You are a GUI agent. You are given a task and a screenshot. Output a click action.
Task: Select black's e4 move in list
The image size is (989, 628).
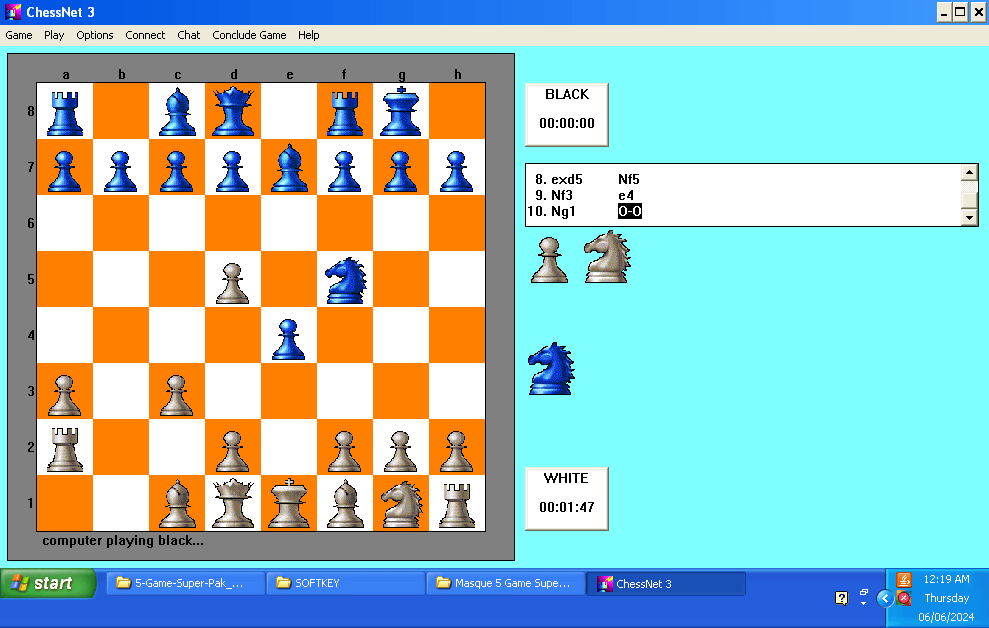tap(626, 195)
